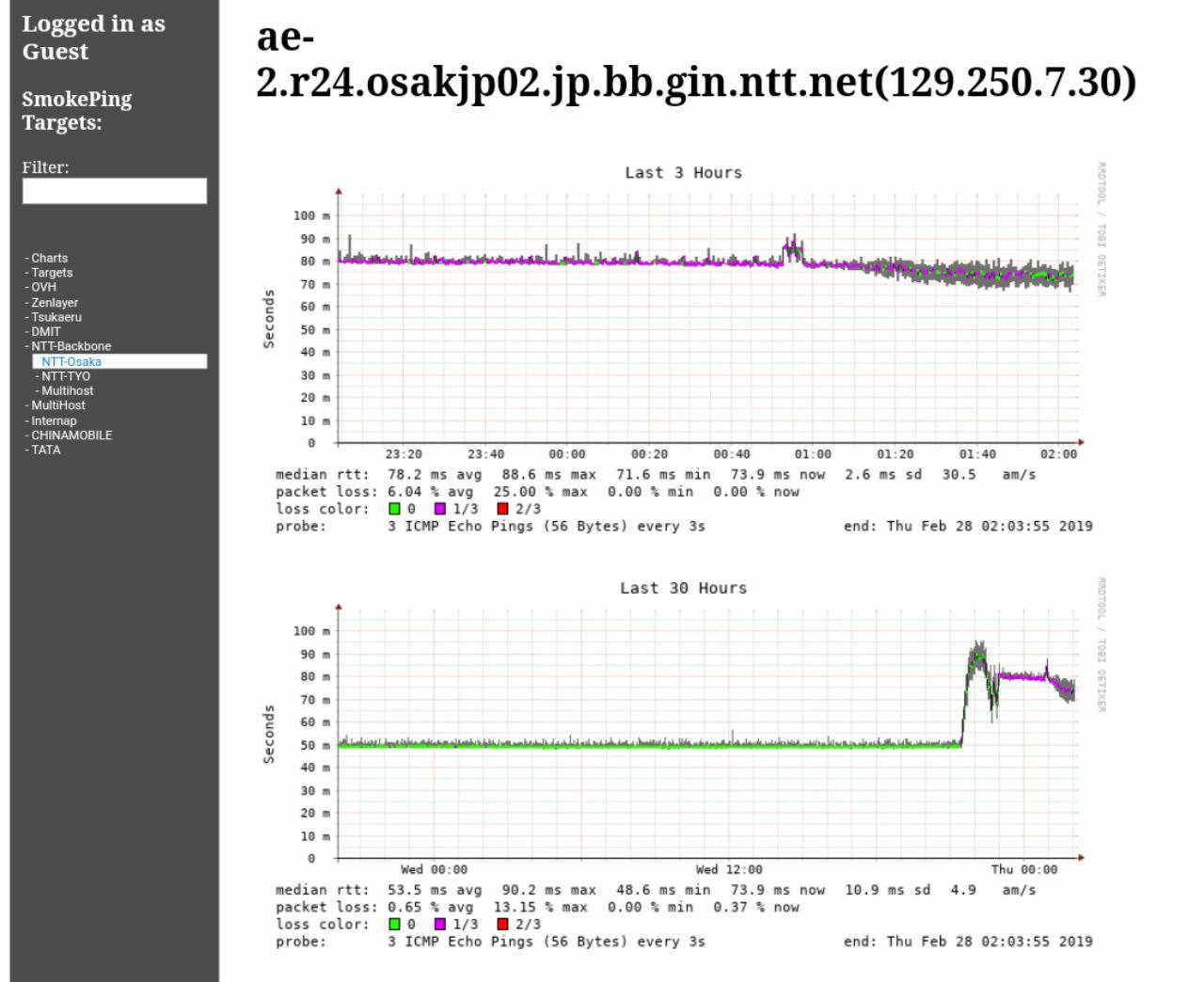The height and width of the screenshot is (982, 1204).
Task: Open the NTT-TYO target
Action: [x=66, y=376]
